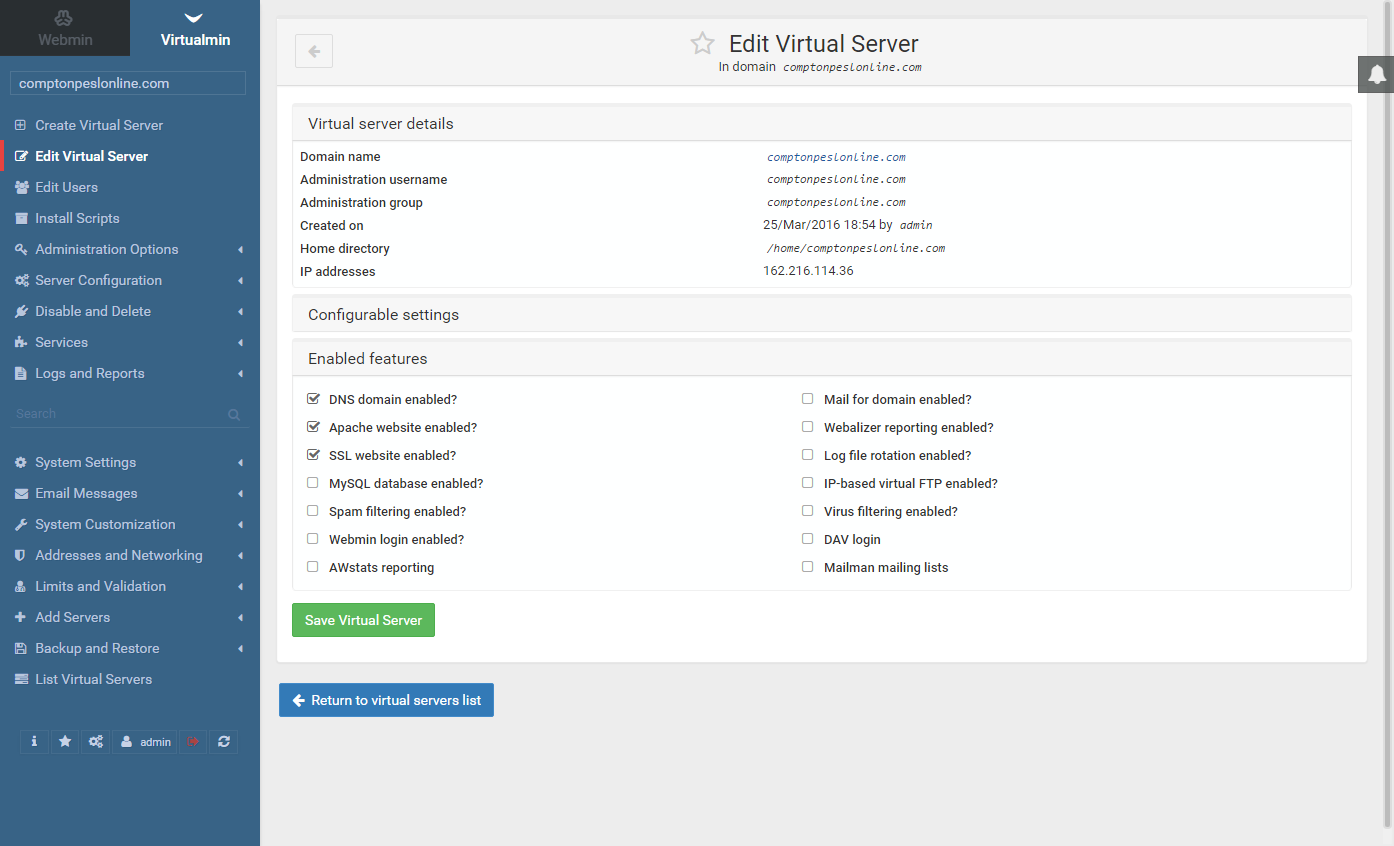The image size is (1394, 846).
Task: Enable Mail for domain checkbox
Action: 808,399
